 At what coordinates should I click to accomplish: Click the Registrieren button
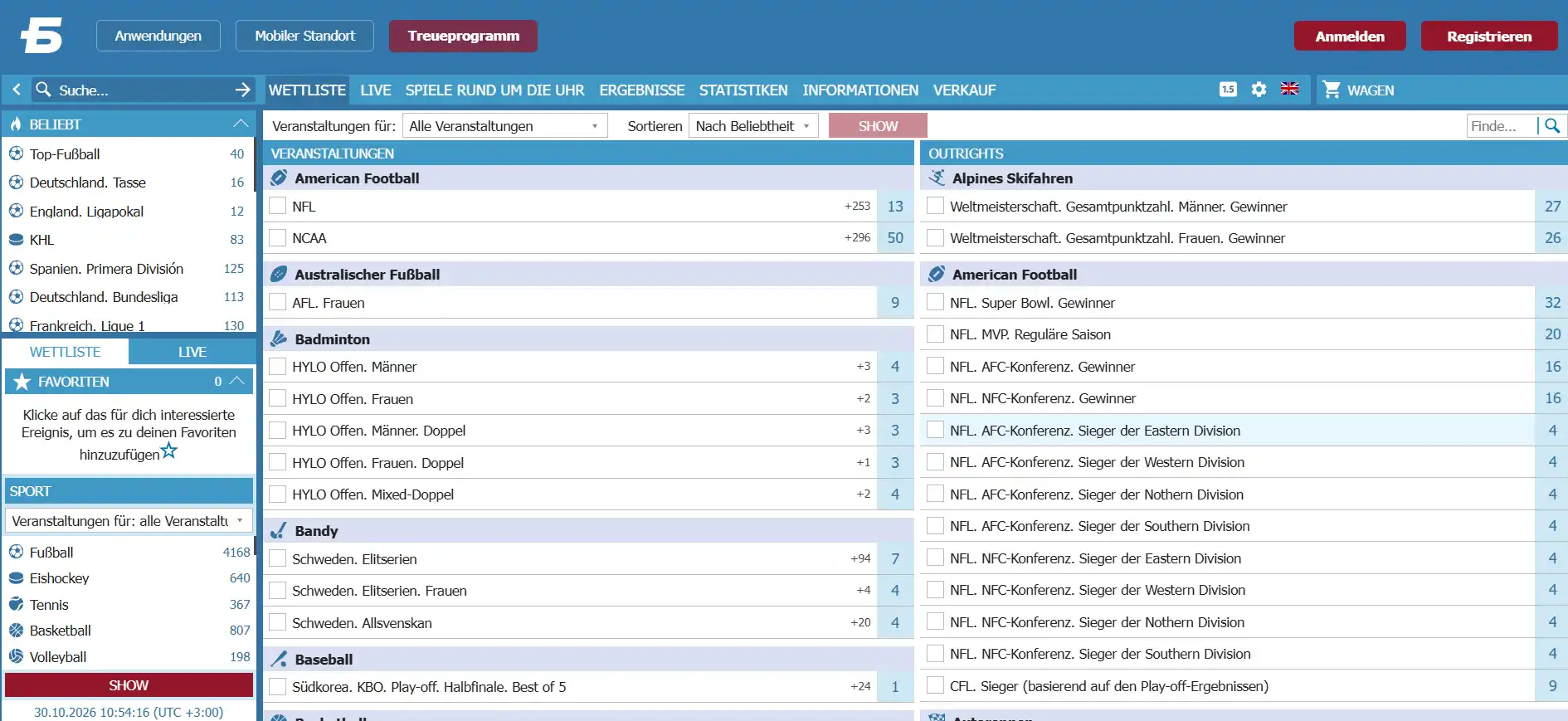click(1489, 36)
